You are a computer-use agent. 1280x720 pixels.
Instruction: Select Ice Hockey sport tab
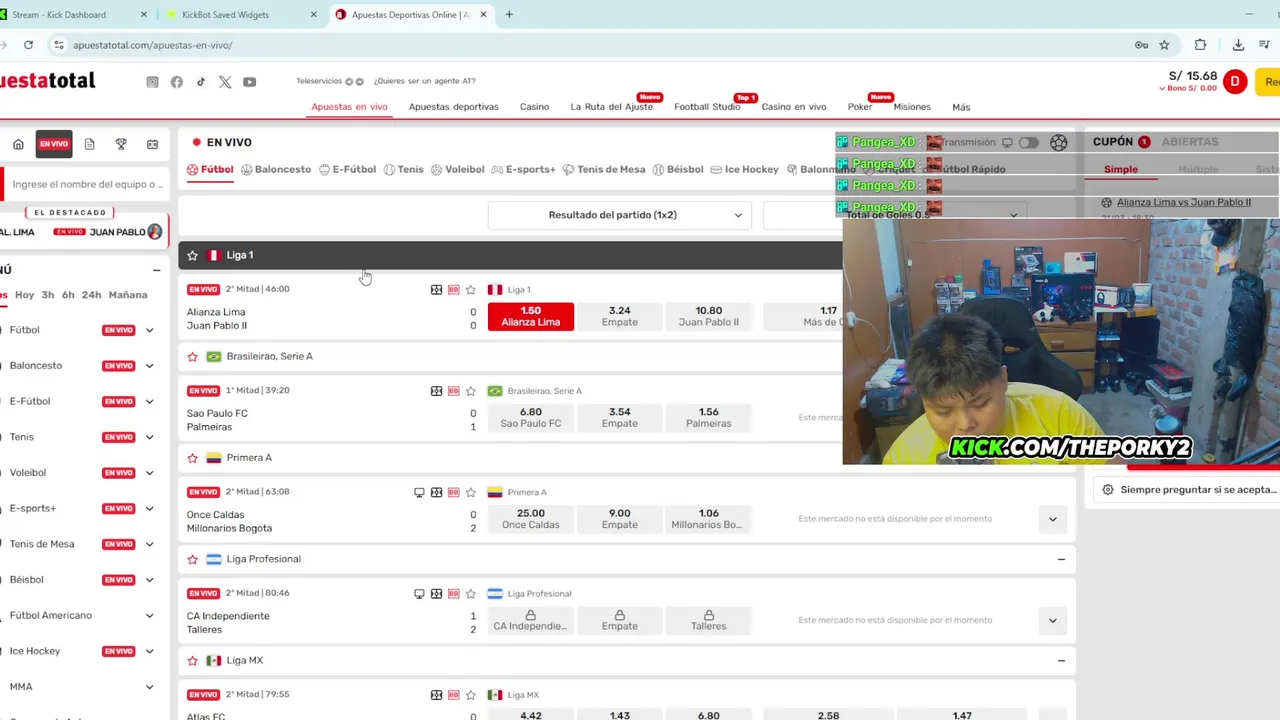coord(745,170)
